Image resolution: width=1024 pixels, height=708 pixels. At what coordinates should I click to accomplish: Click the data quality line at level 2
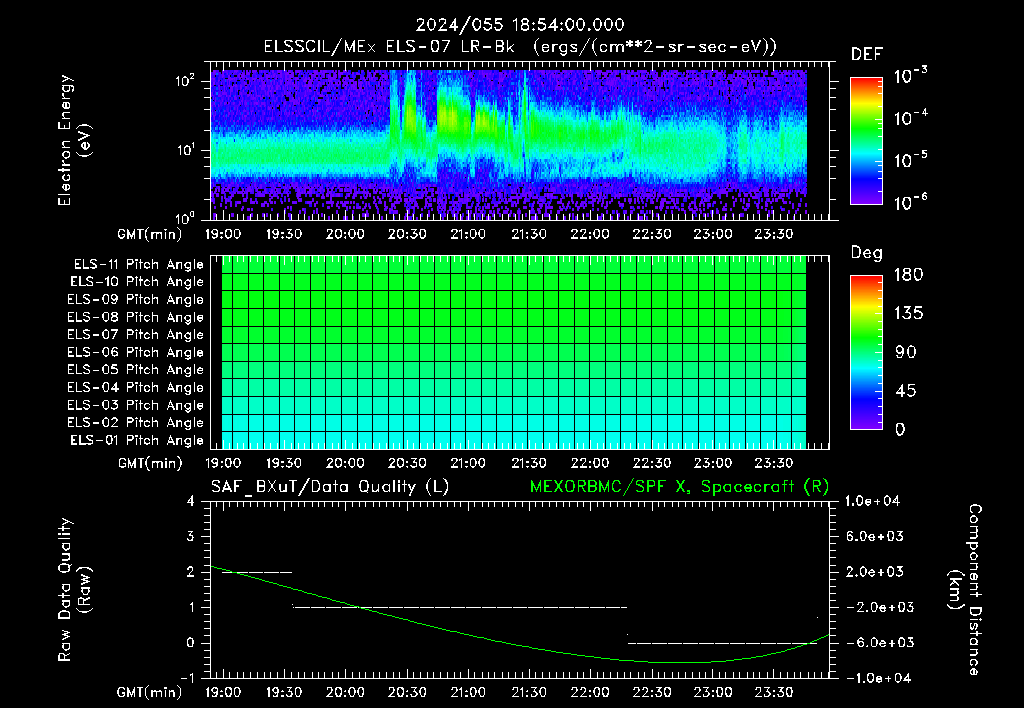[257, 572]
